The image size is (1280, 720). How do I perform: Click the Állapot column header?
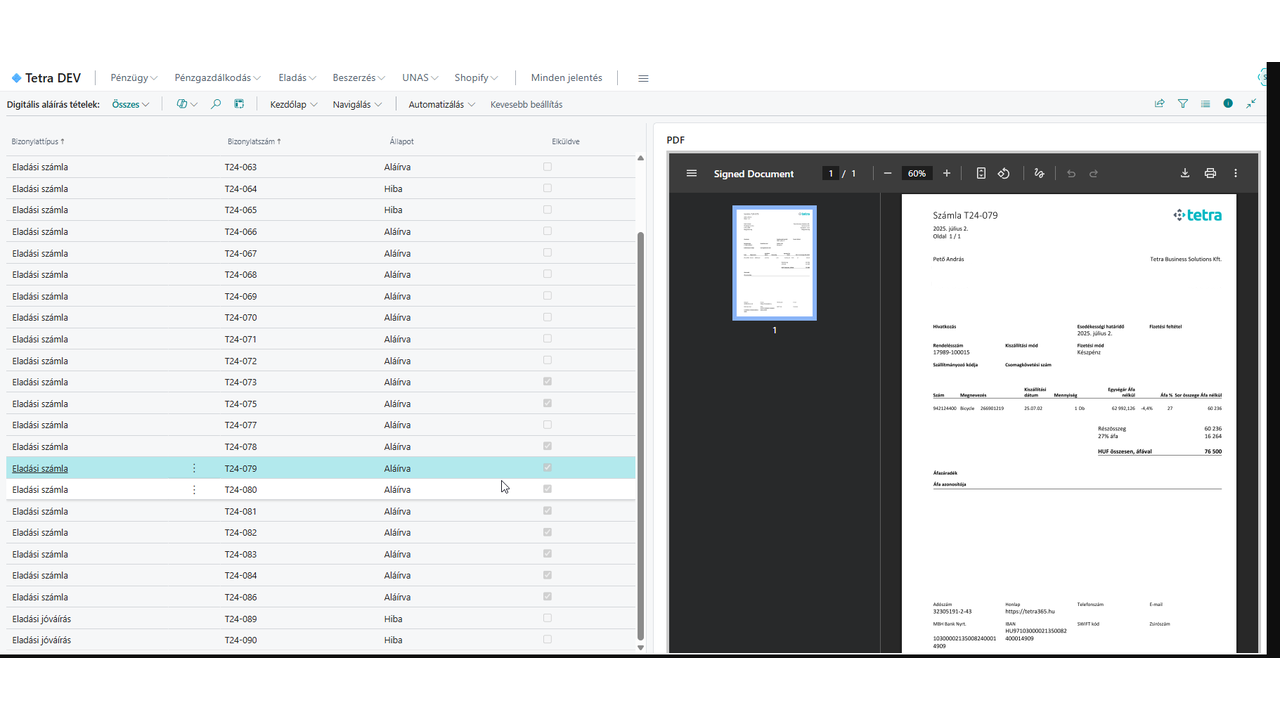point(402,142)
